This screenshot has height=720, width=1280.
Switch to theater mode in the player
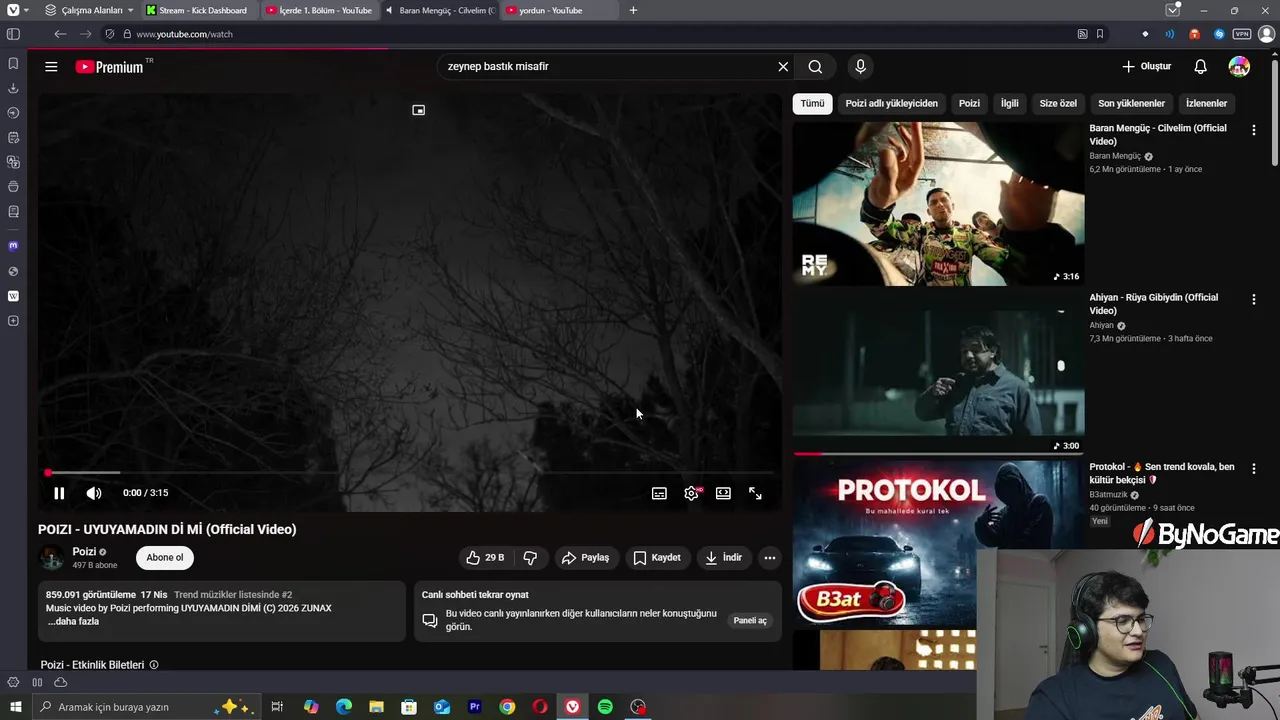point(723,493)
